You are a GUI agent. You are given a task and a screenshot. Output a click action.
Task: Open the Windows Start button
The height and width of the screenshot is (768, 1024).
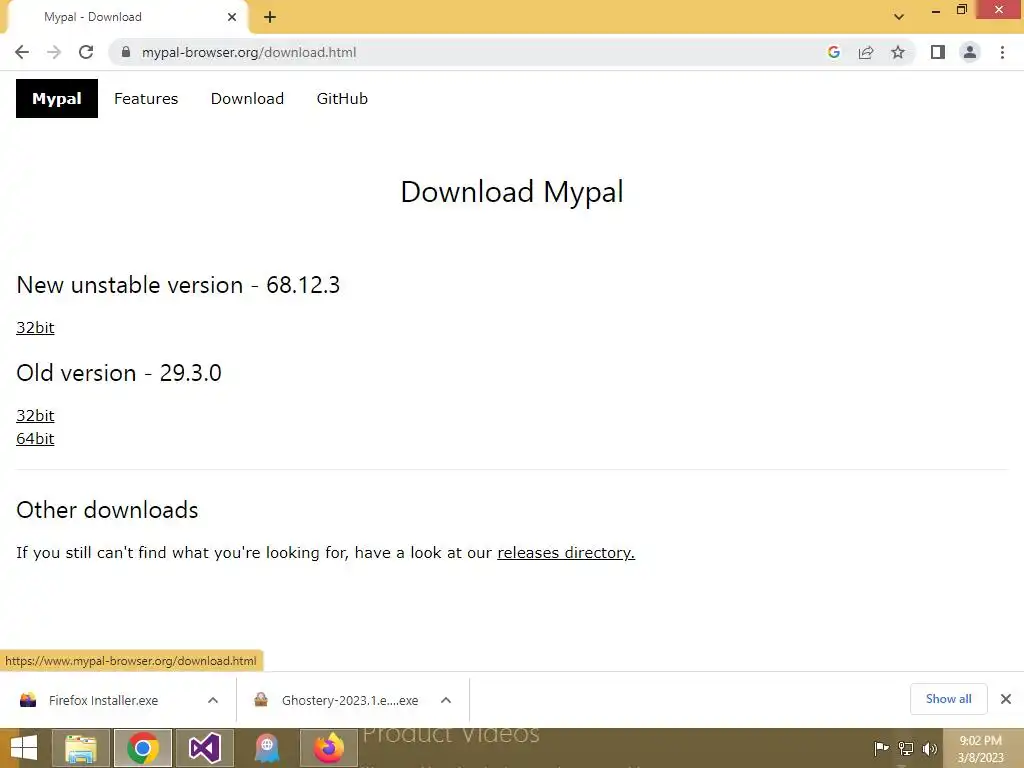point(24,748)
